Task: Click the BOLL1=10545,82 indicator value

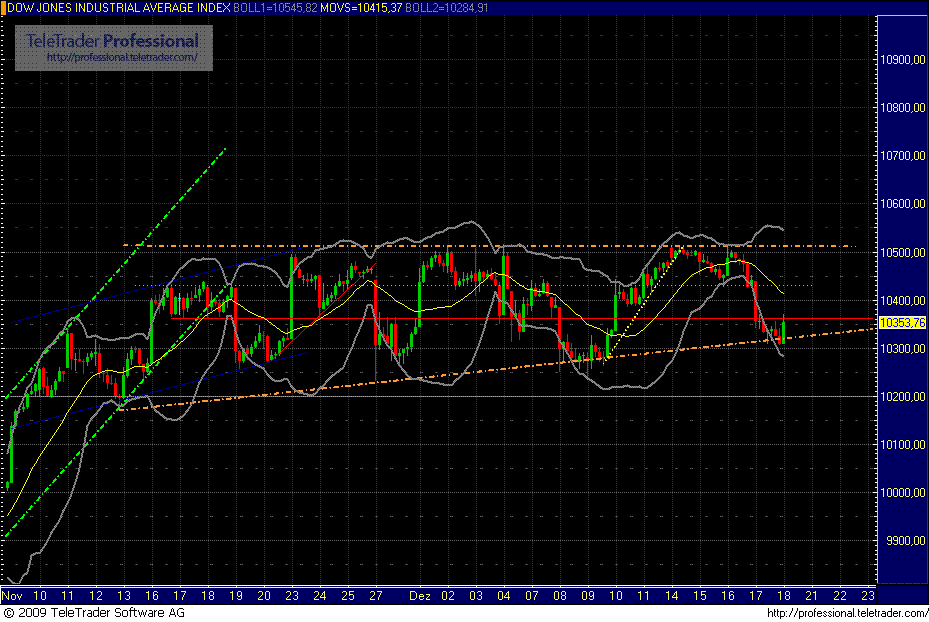Action: 275,8
